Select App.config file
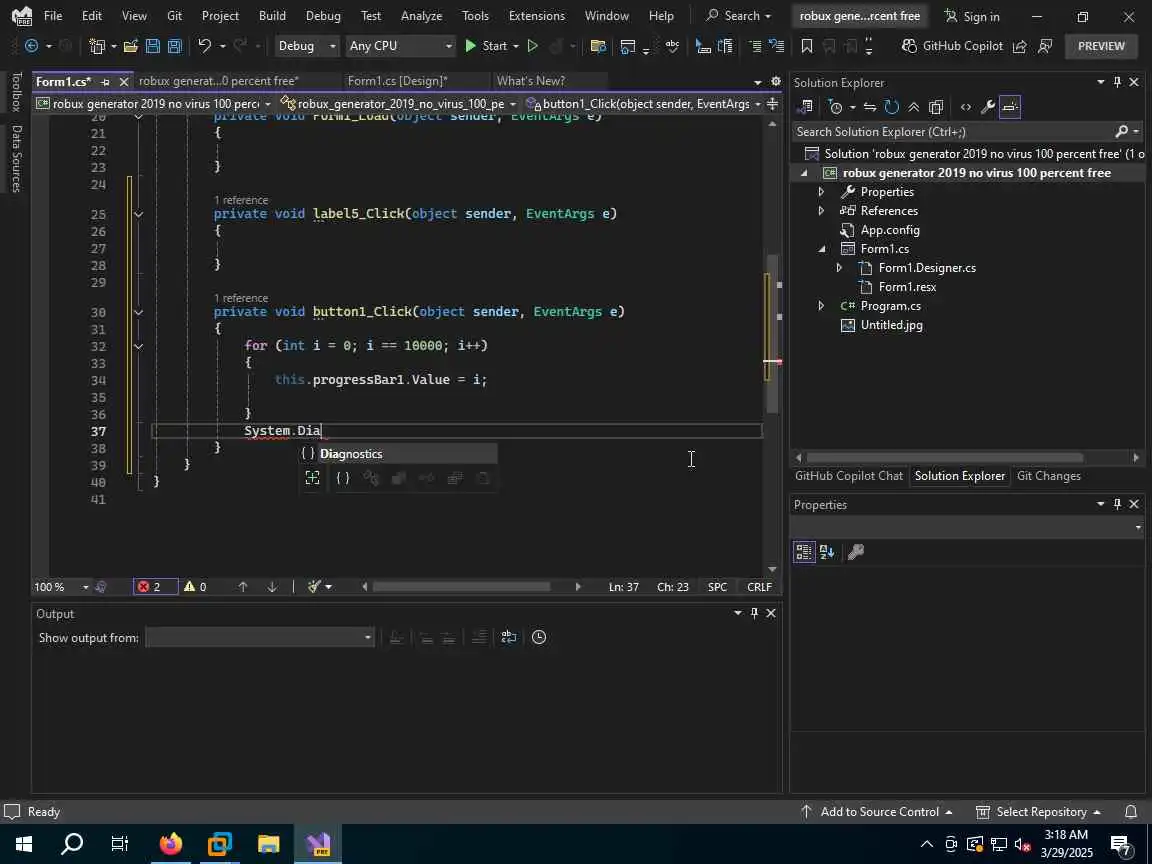Viewport: 1152px width, 864px height. pyautogui.click(x=890, y=230)
